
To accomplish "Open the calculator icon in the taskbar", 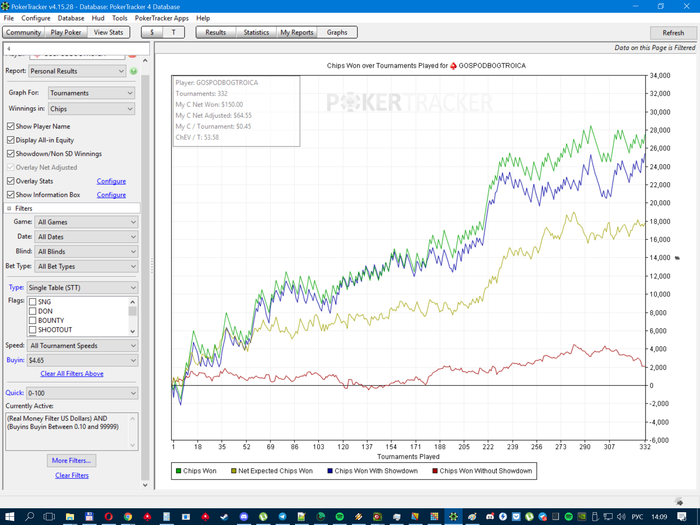I will point(167,517).
